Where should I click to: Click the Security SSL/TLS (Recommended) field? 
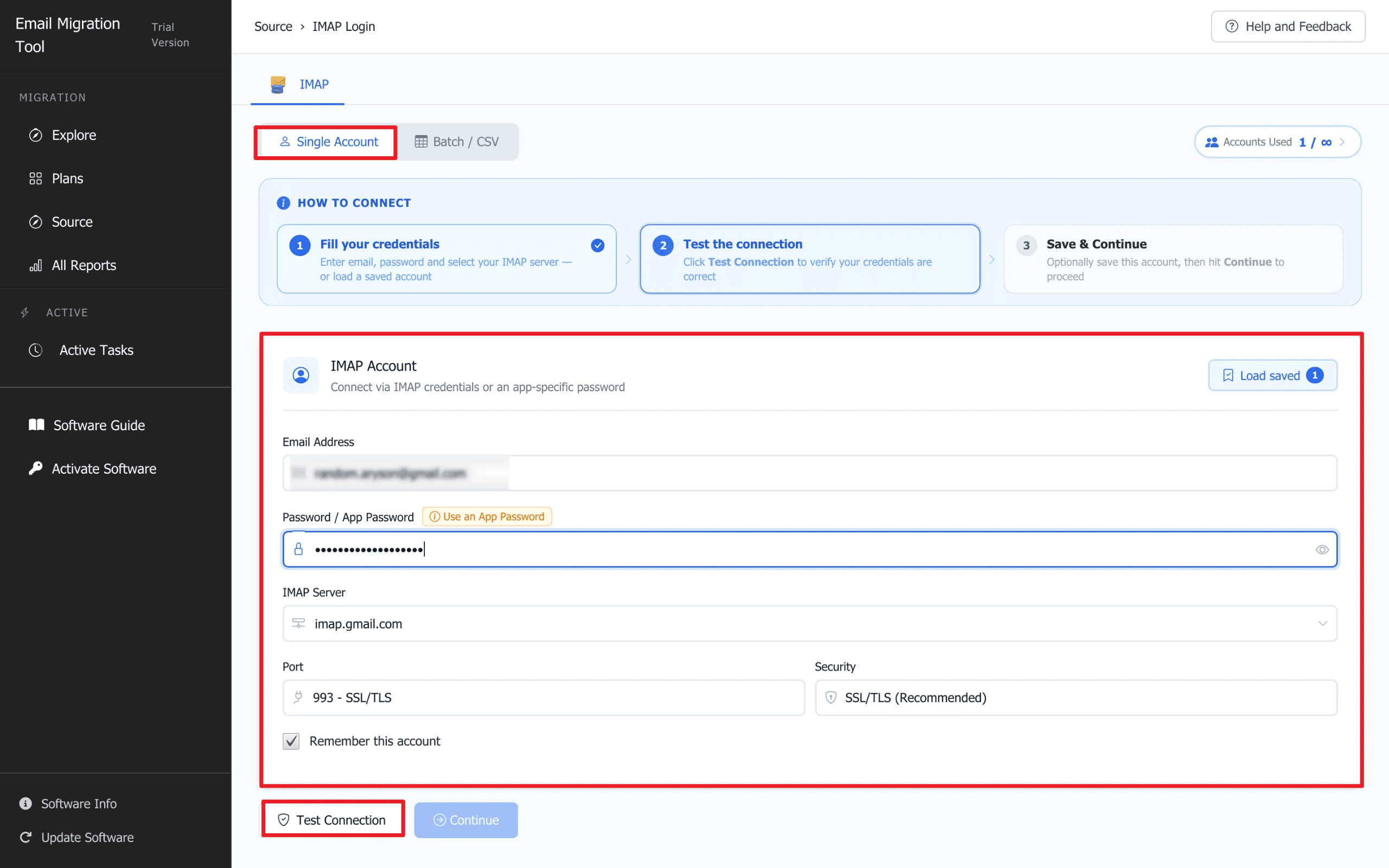[1076, 698]
